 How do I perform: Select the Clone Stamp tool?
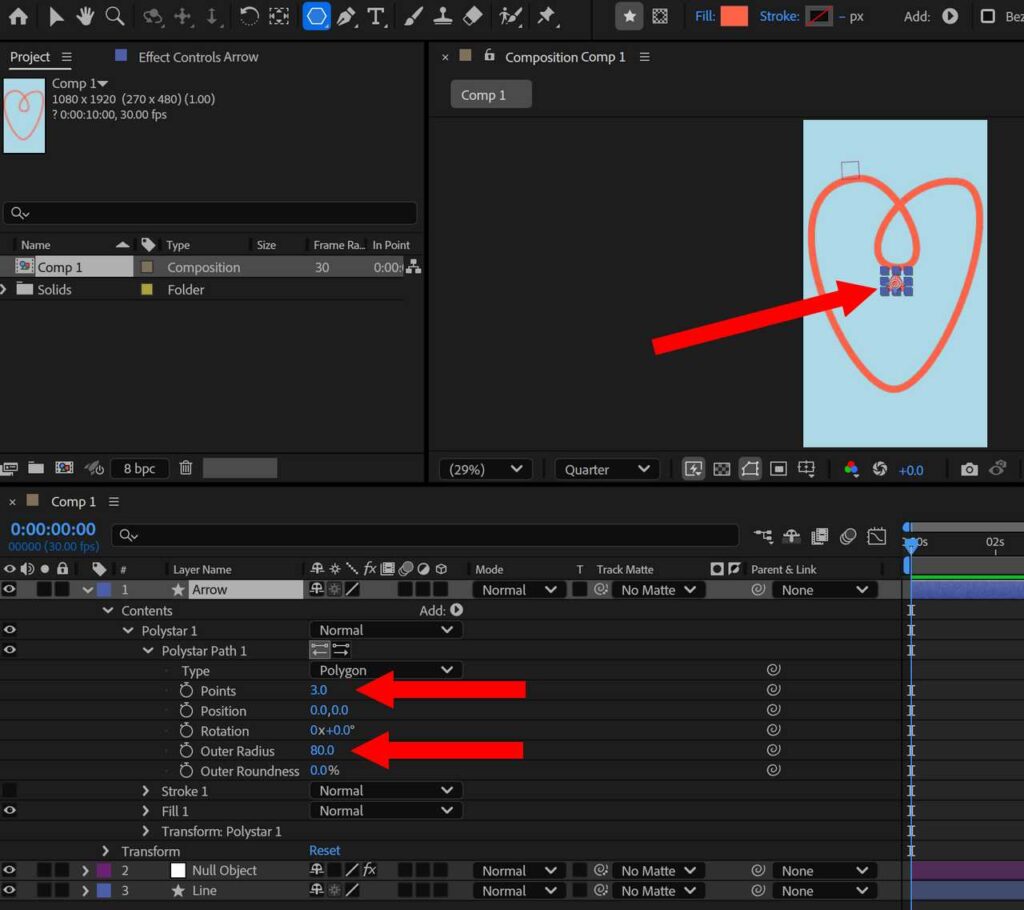click(443, 16)
